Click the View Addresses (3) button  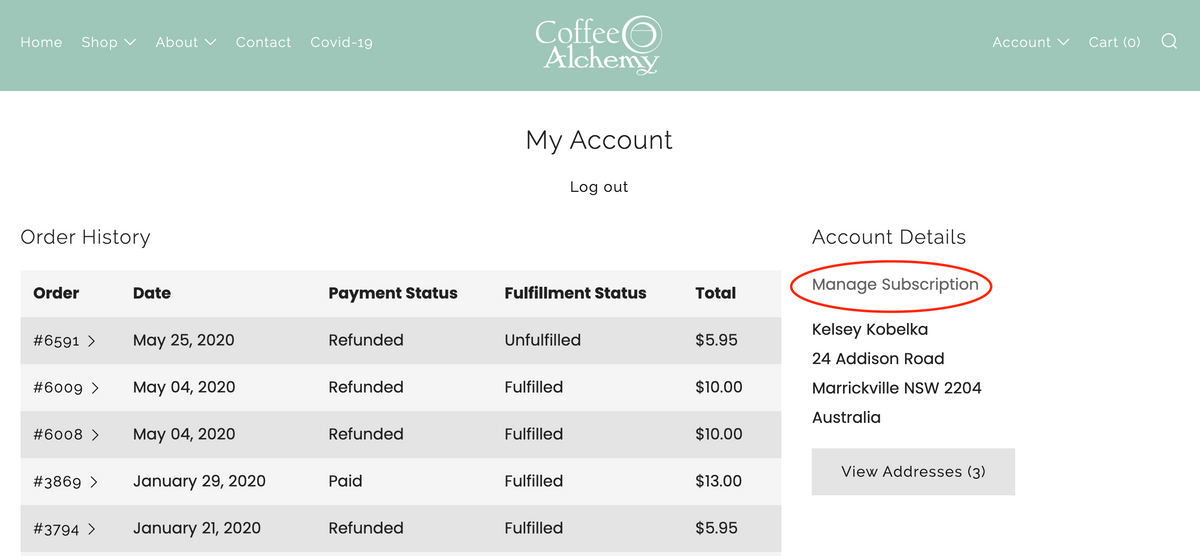(x=913, y=472)
